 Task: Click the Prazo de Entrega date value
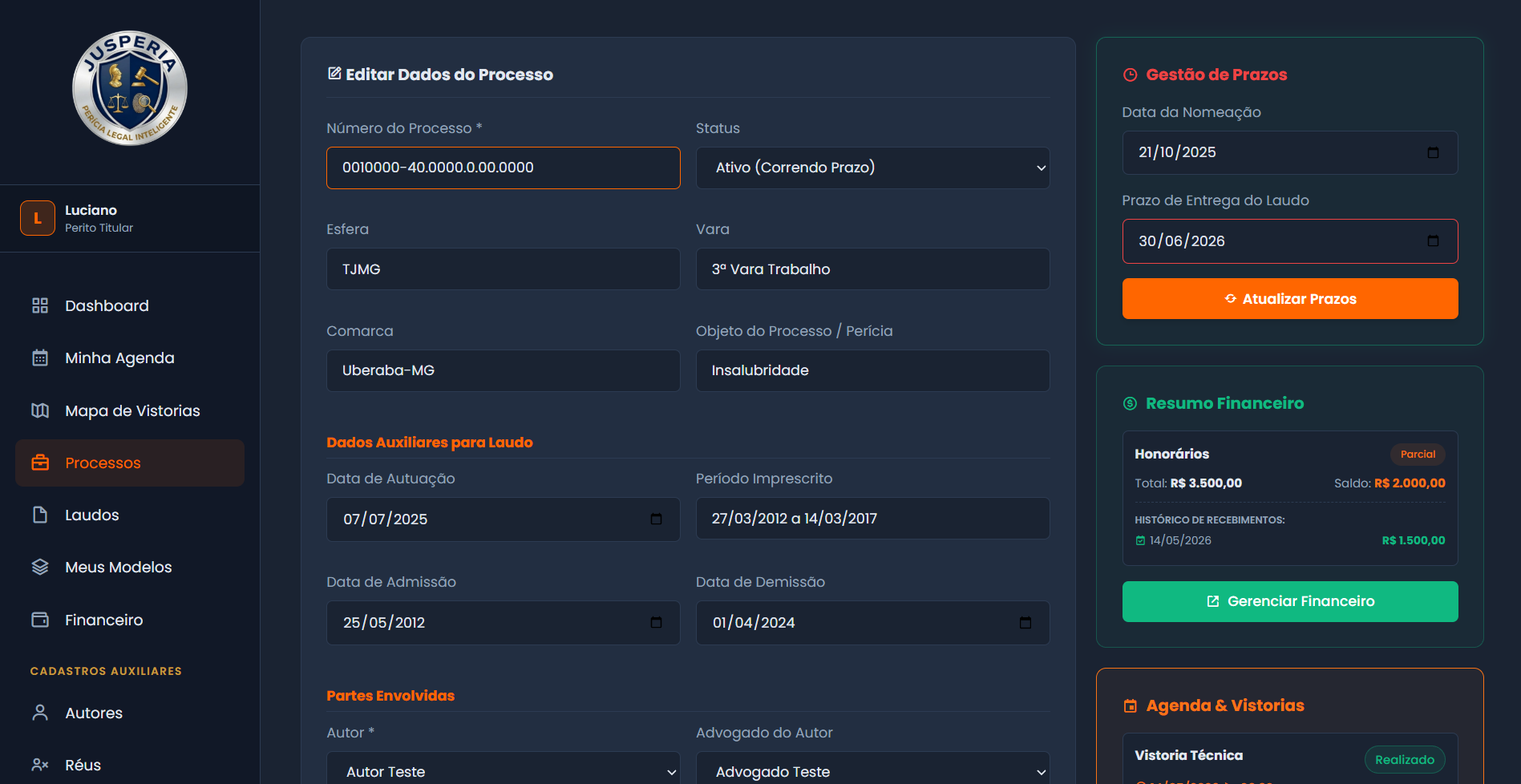pyautogui.click(x=1182, y=240)
